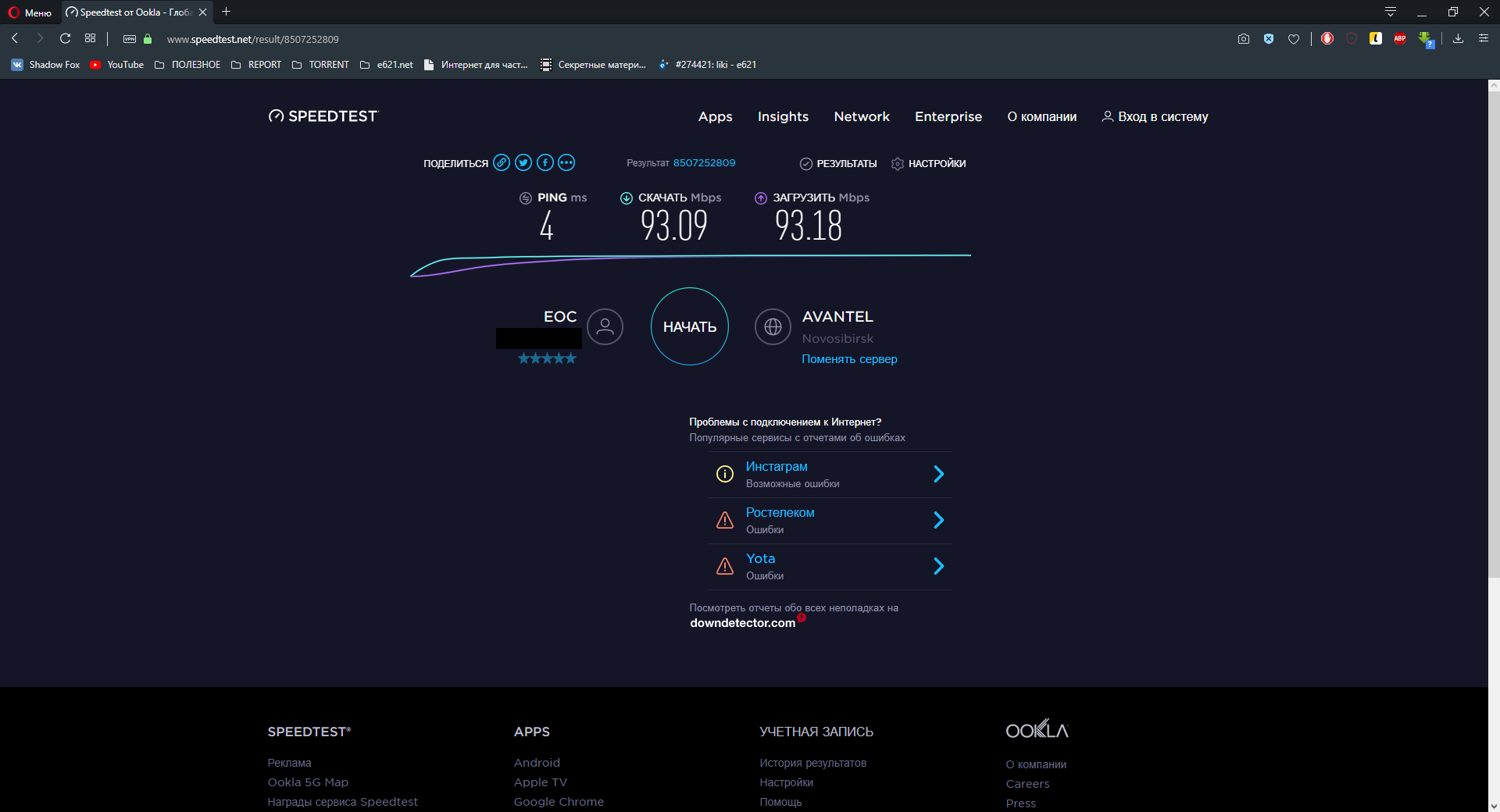
Task: Share result on Facebook icon
Action: tap(545, 162)
